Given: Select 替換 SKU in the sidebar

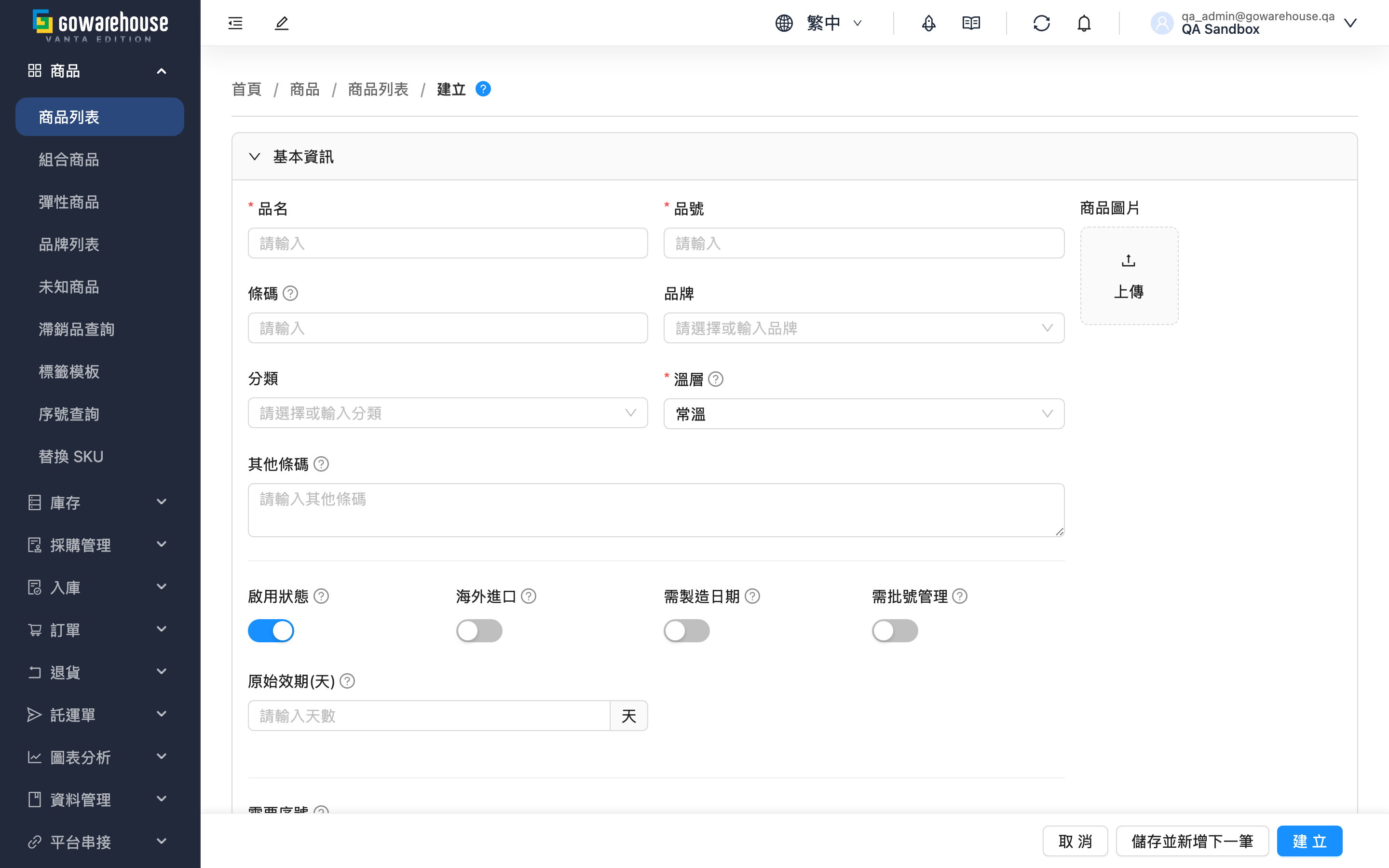Looking at the screenshot, I should 100,456.
